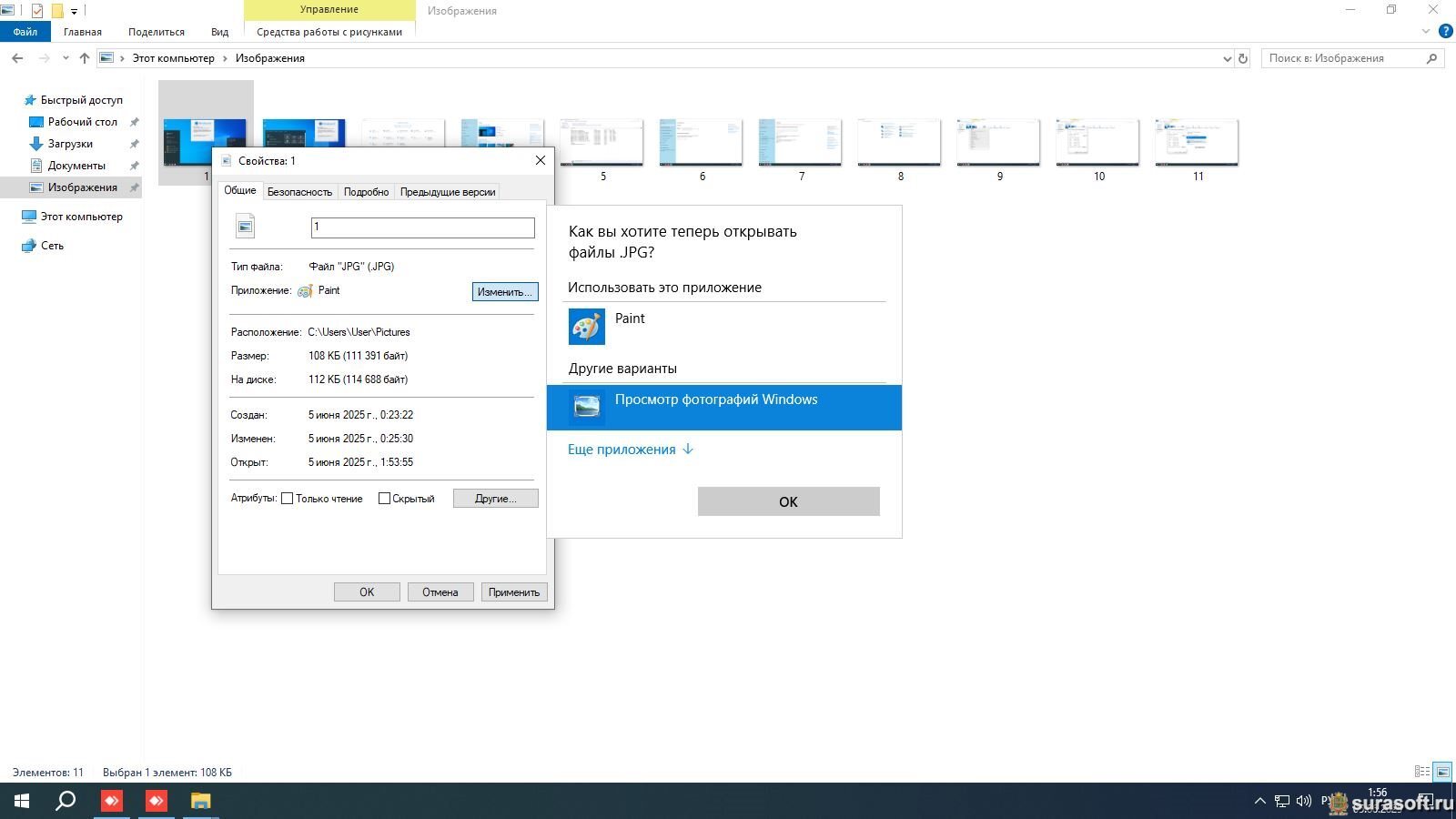
Task: Open taskbar search magnifier
Action: [66, 801]
